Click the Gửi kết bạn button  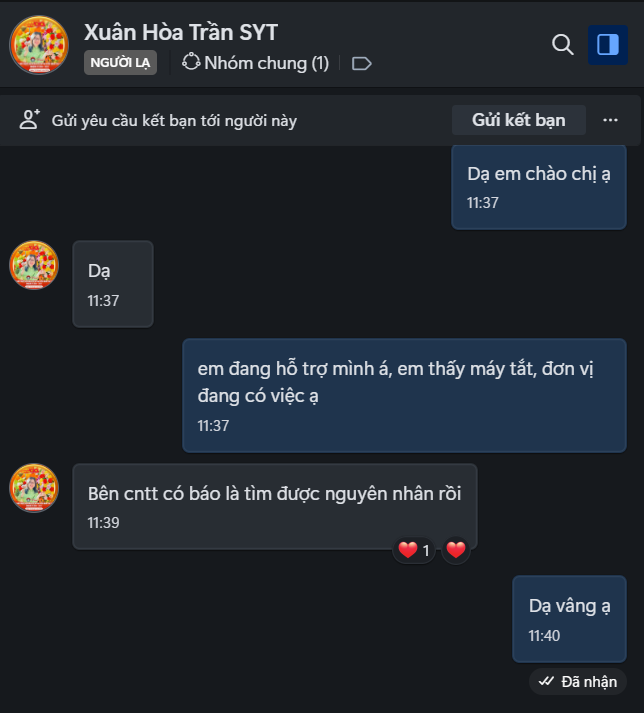[518, 120]
